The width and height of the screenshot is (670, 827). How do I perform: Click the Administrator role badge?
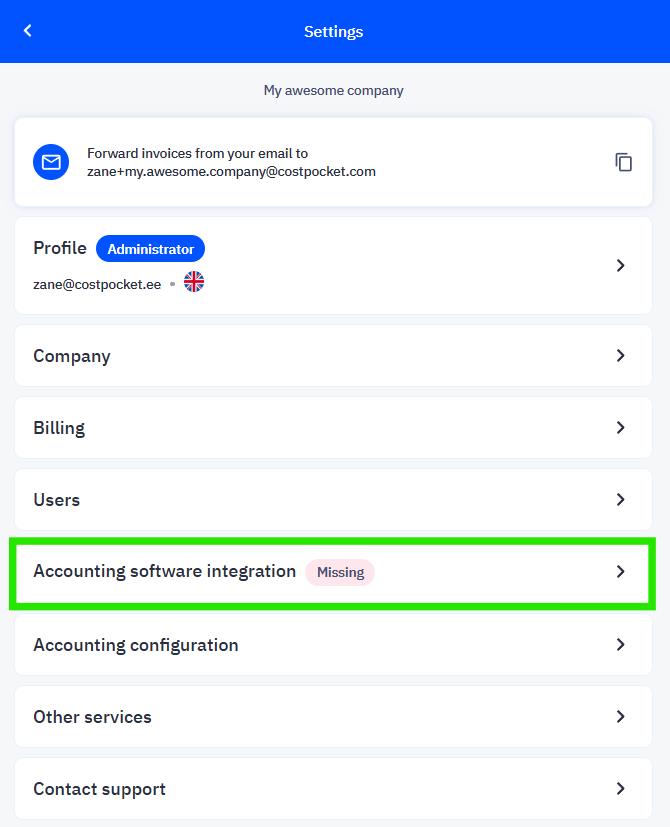(x=150, y=249)
